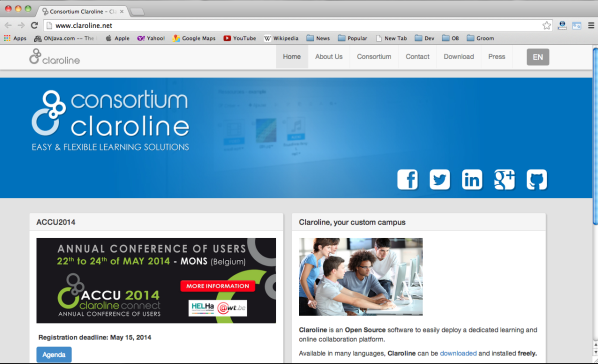Follow the 'downloaded' hyperlink
The height and width of the screenshot is (364, 598).
click(458, 353)
